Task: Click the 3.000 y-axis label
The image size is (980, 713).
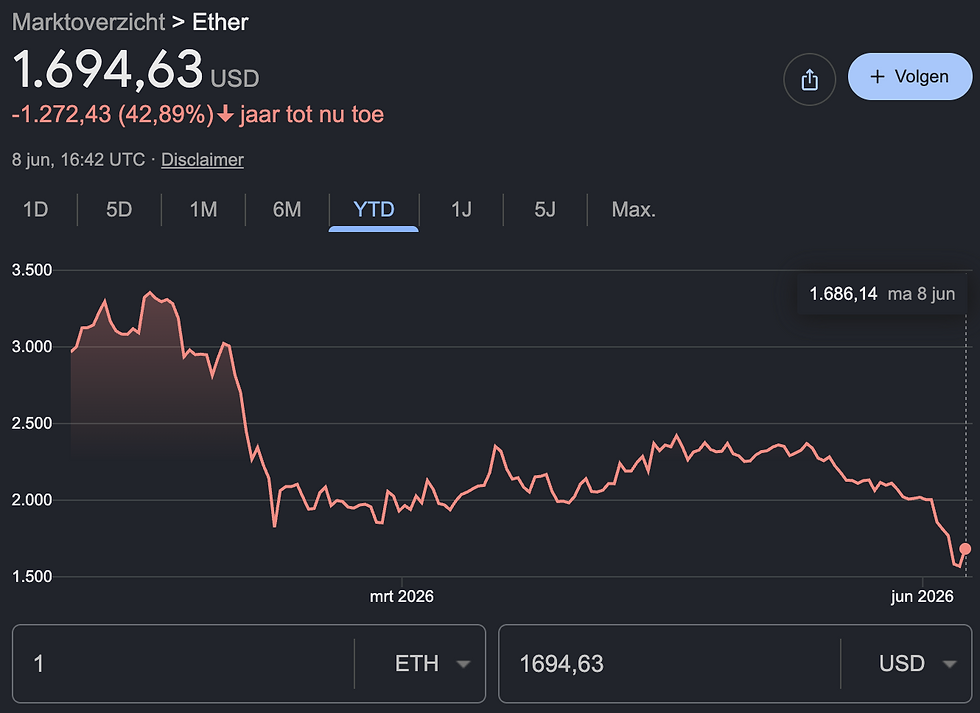Action: pyautogui.click(x=32, y=347)
